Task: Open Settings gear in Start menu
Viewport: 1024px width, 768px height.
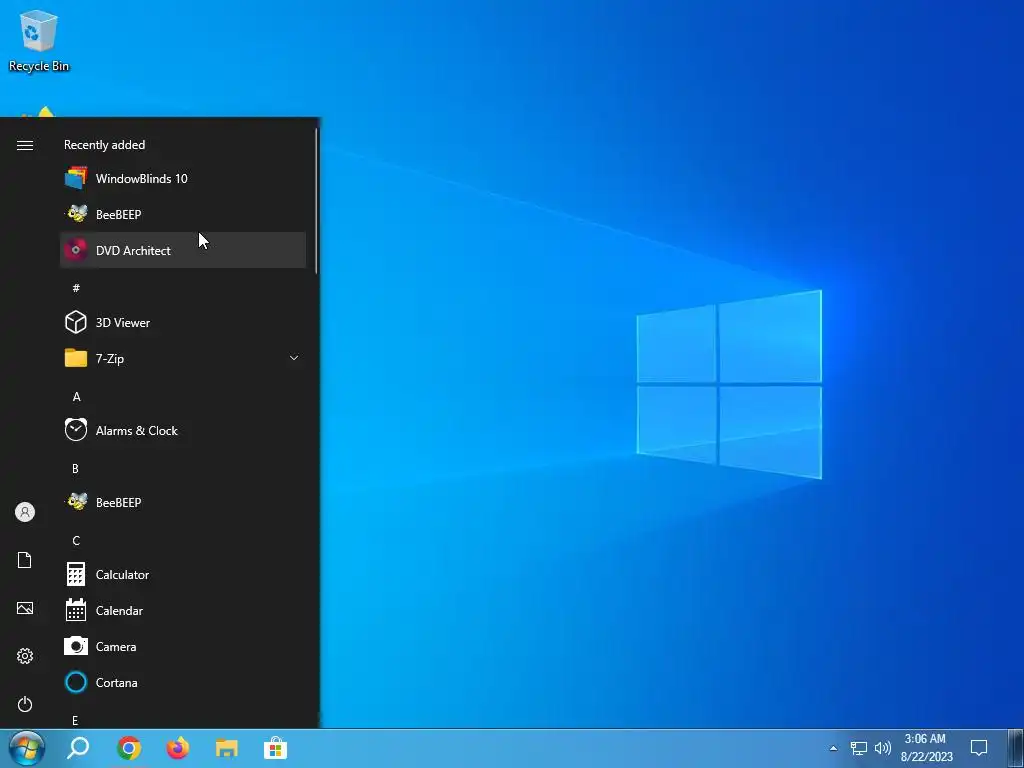Action: pyautogui.click(x=25, y=656)
